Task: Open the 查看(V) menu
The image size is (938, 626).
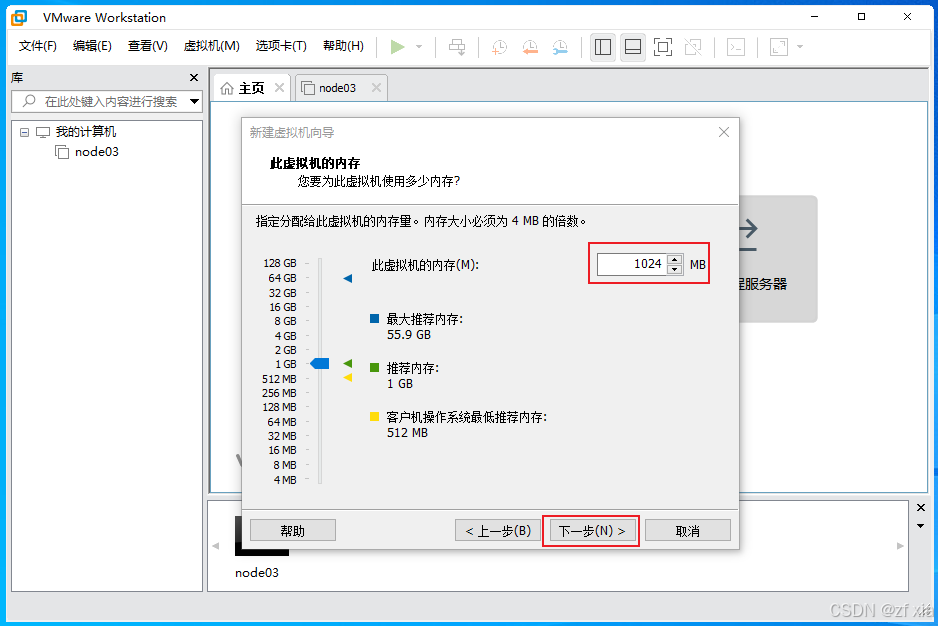Action: (x=148, y=46)
